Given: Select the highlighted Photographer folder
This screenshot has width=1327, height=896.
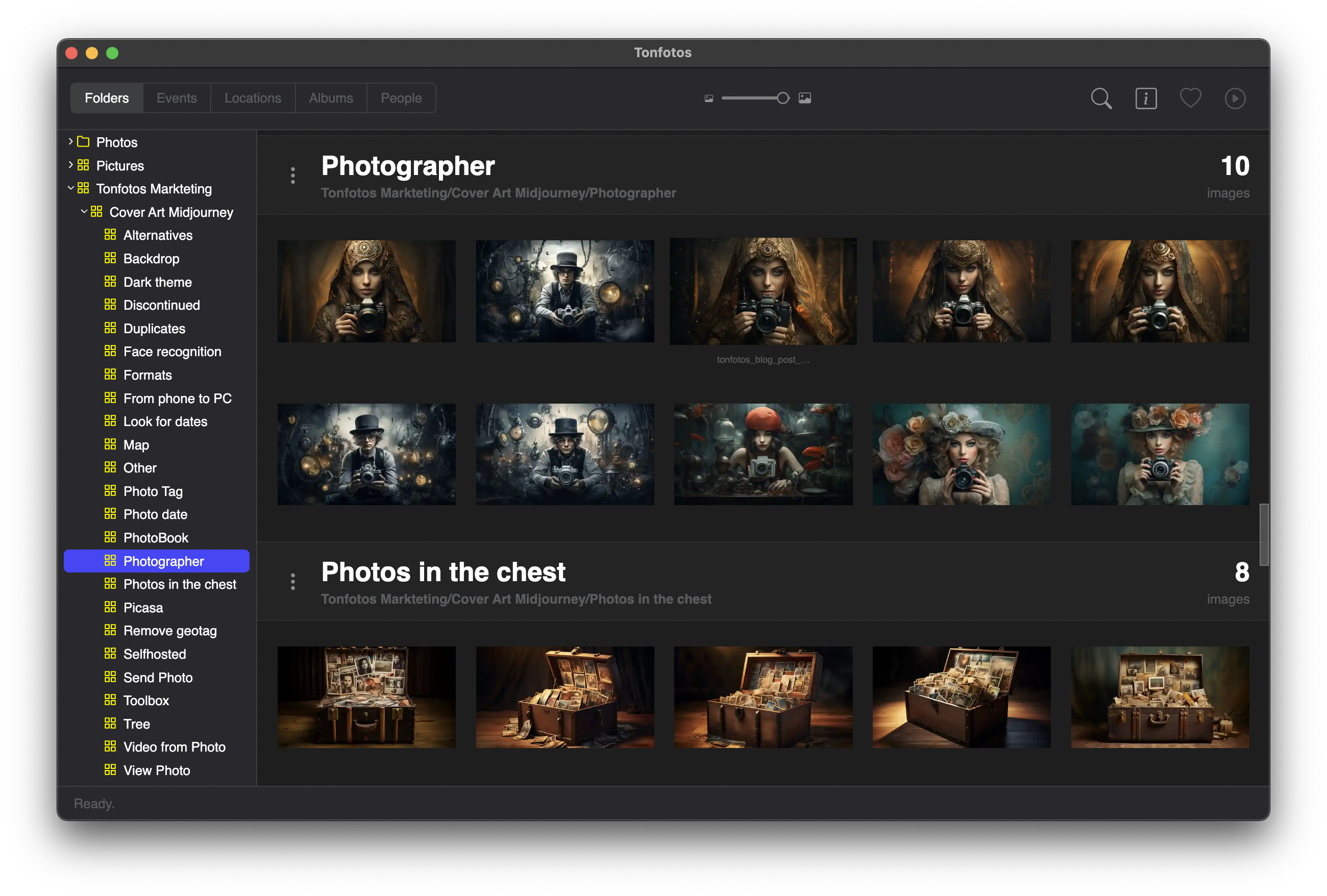Looking at the screenshot, I should point(157,561).
